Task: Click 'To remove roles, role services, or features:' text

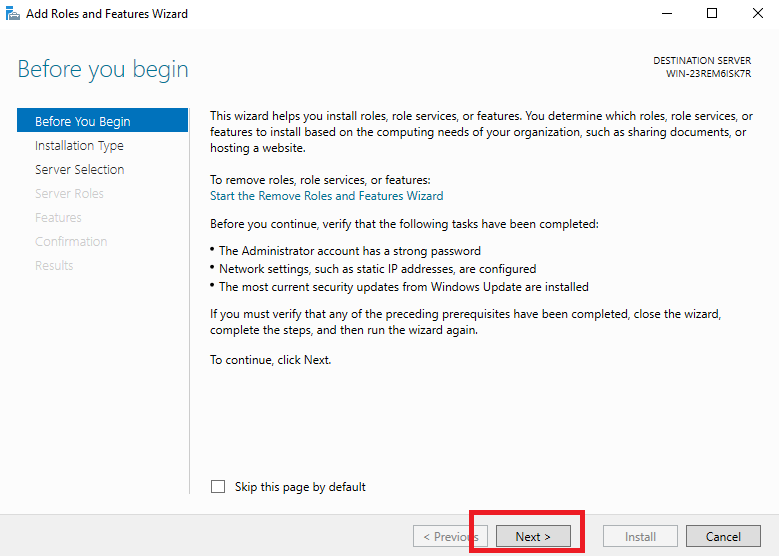Action: [320, 180]
